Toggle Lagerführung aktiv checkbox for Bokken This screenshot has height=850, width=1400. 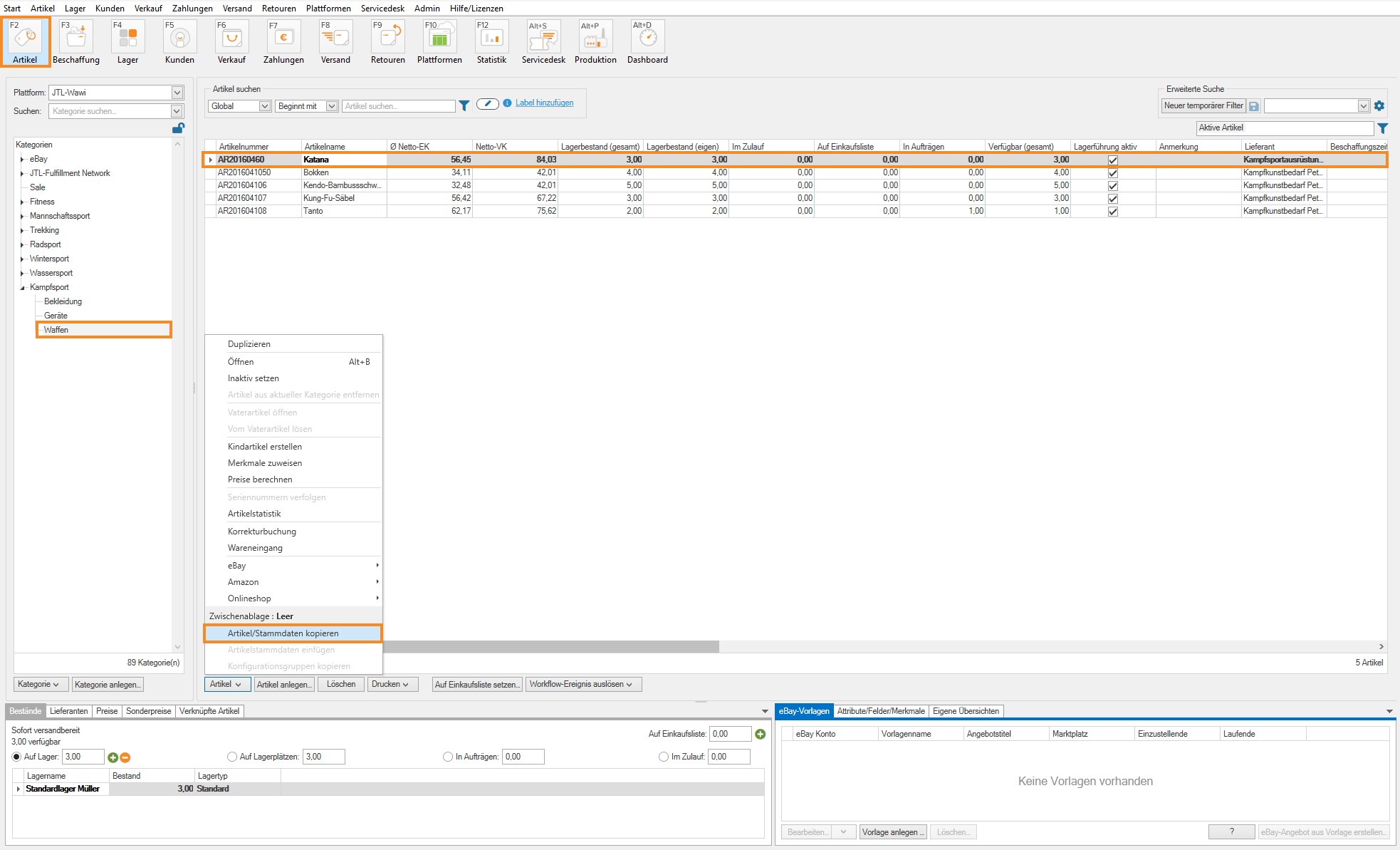1112,173
